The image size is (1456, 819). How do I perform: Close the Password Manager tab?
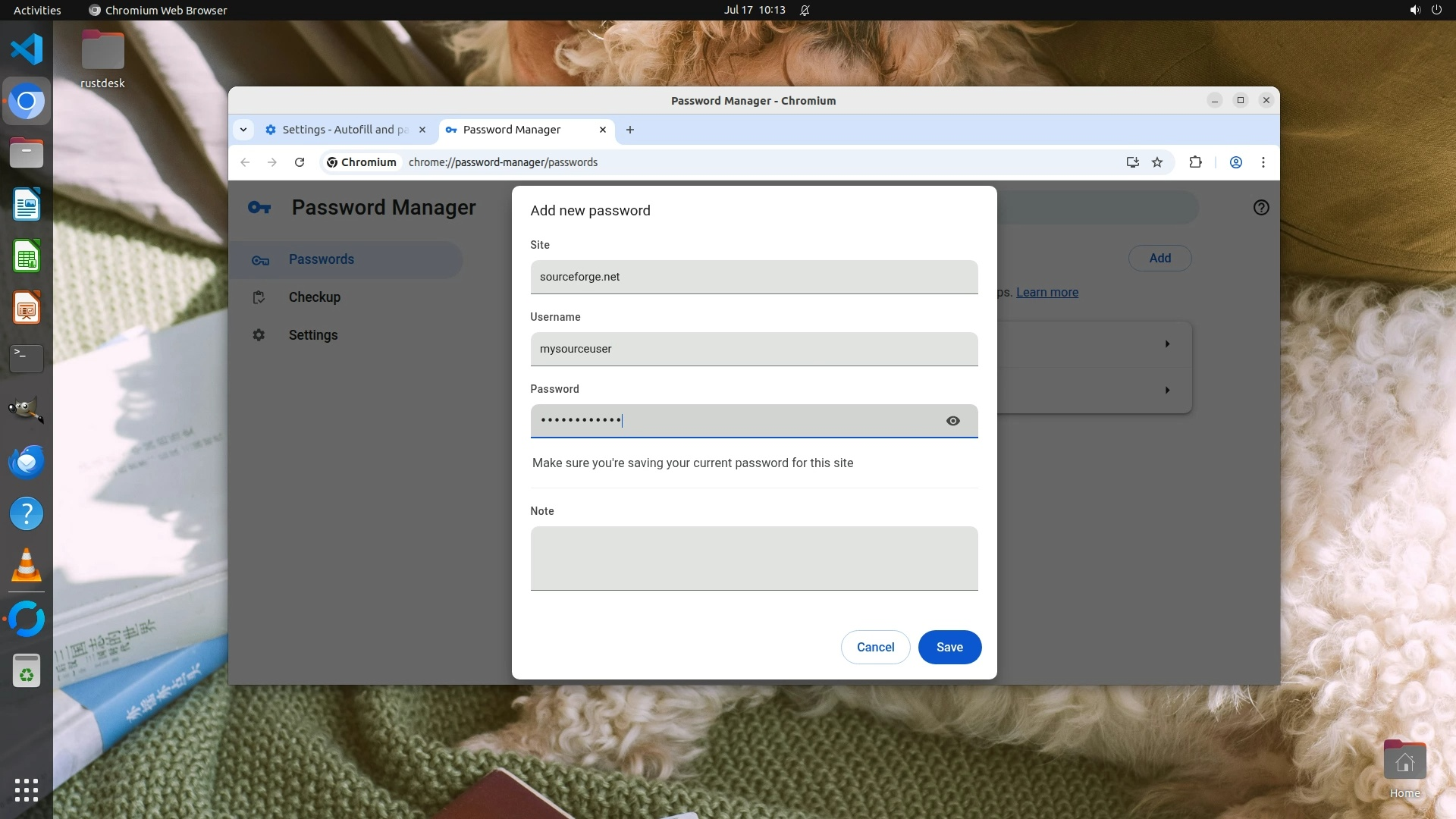point(603,130)
